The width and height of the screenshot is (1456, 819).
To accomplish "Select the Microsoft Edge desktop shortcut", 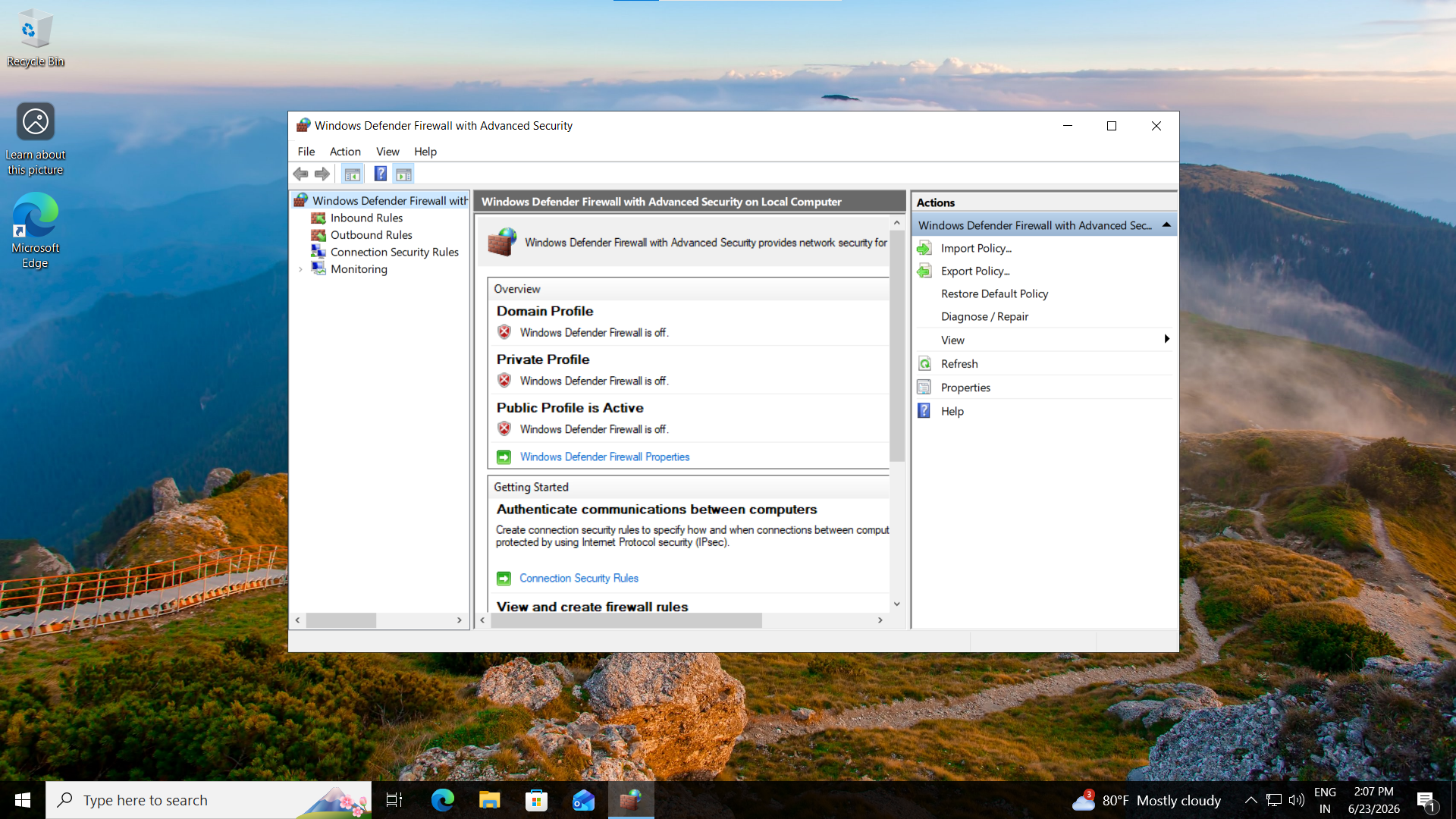I will click(x=35, y=231).
